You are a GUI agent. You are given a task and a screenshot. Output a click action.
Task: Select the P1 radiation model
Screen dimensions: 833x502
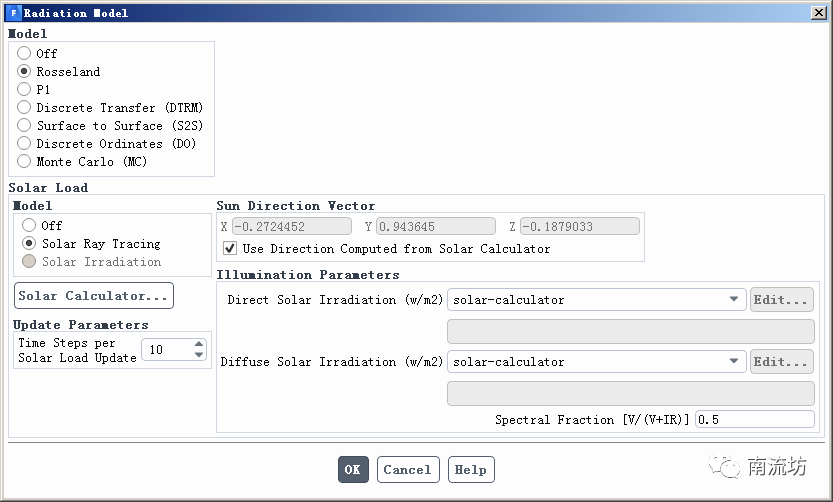(x=25, y=89)
